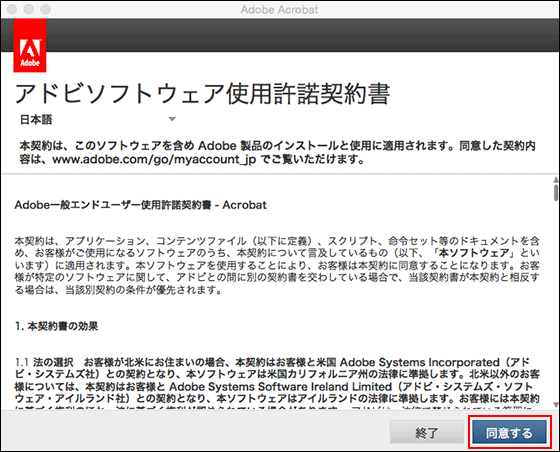
Task: Click the アドビソフトウェア使用許諾契約書 title
Action: (x=202, y=94)
